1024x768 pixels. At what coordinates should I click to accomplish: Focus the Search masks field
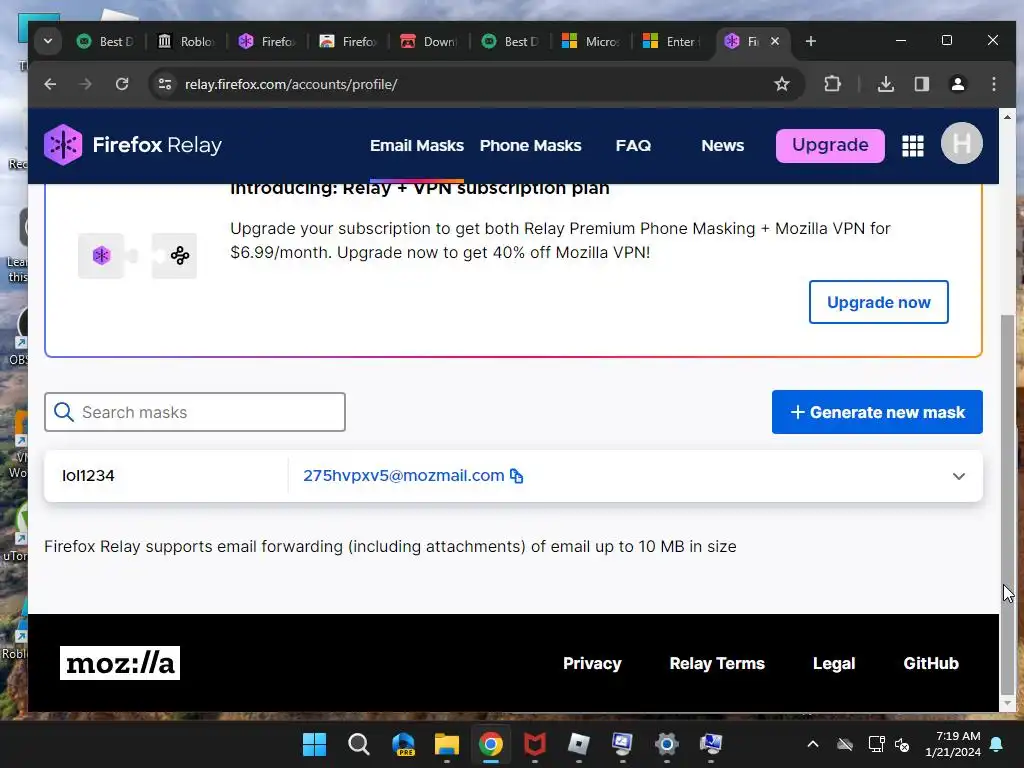click(x=195, y=412)
